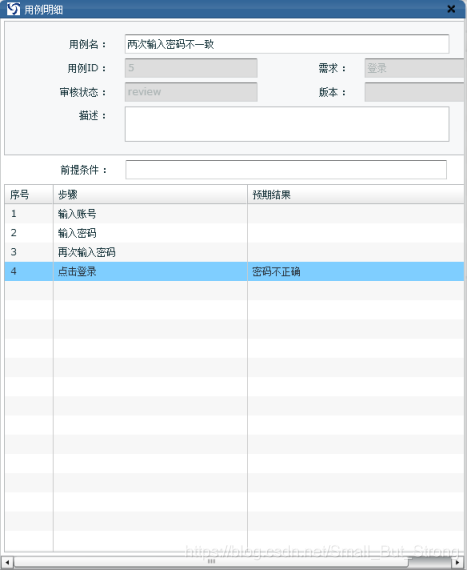Image resolution: width=468 pixels, height=570 pixels.
Task: Click the horizontal scrollbar left arrow
Action: tap(7, 562)
